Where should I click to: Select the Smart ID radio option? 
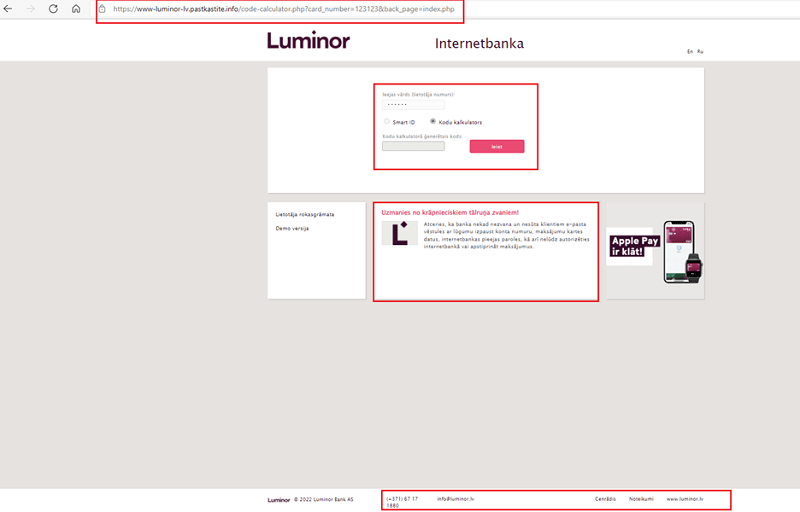[x=387, y=121]
